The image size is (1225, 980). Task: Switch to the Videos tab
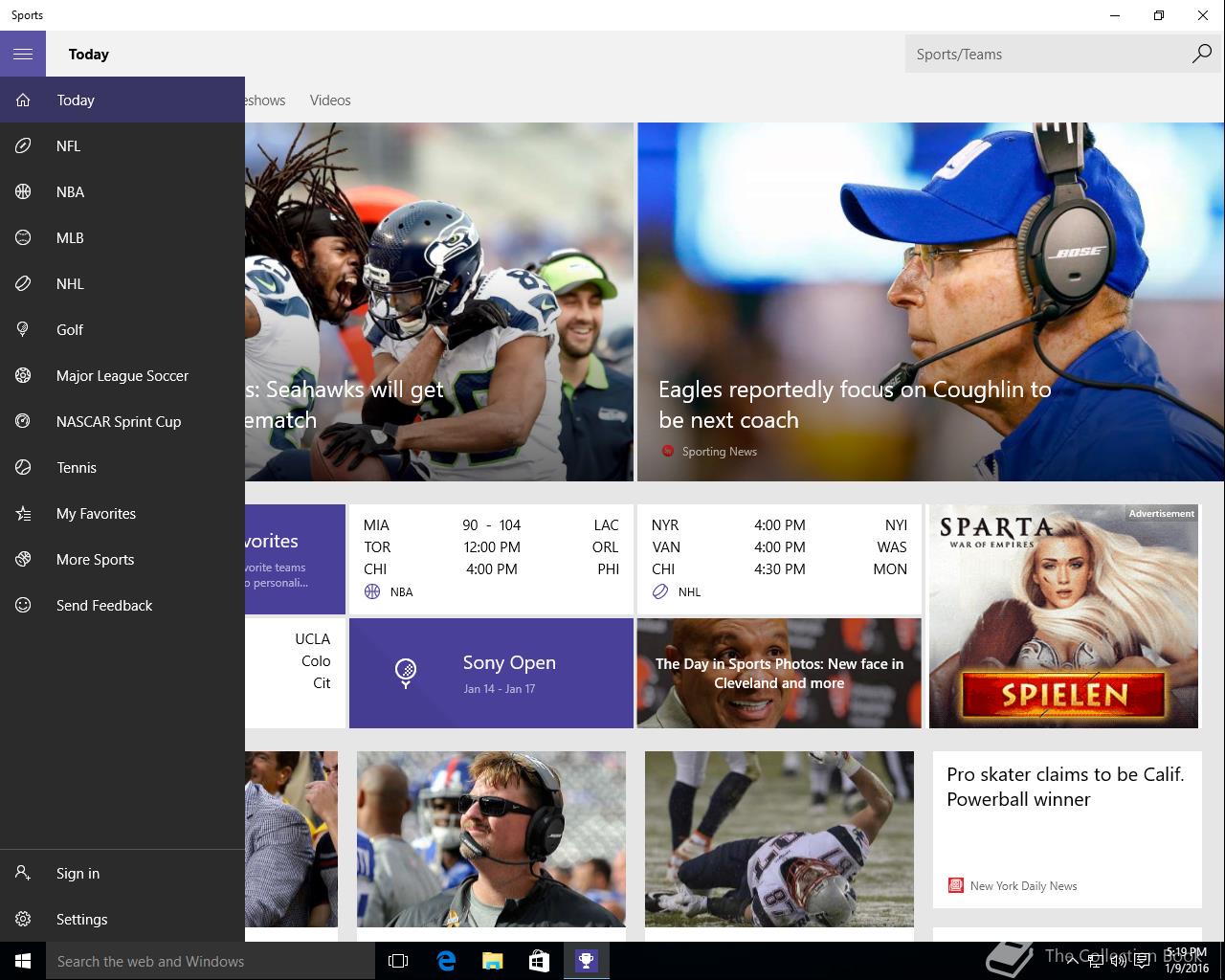click(330, 100)
